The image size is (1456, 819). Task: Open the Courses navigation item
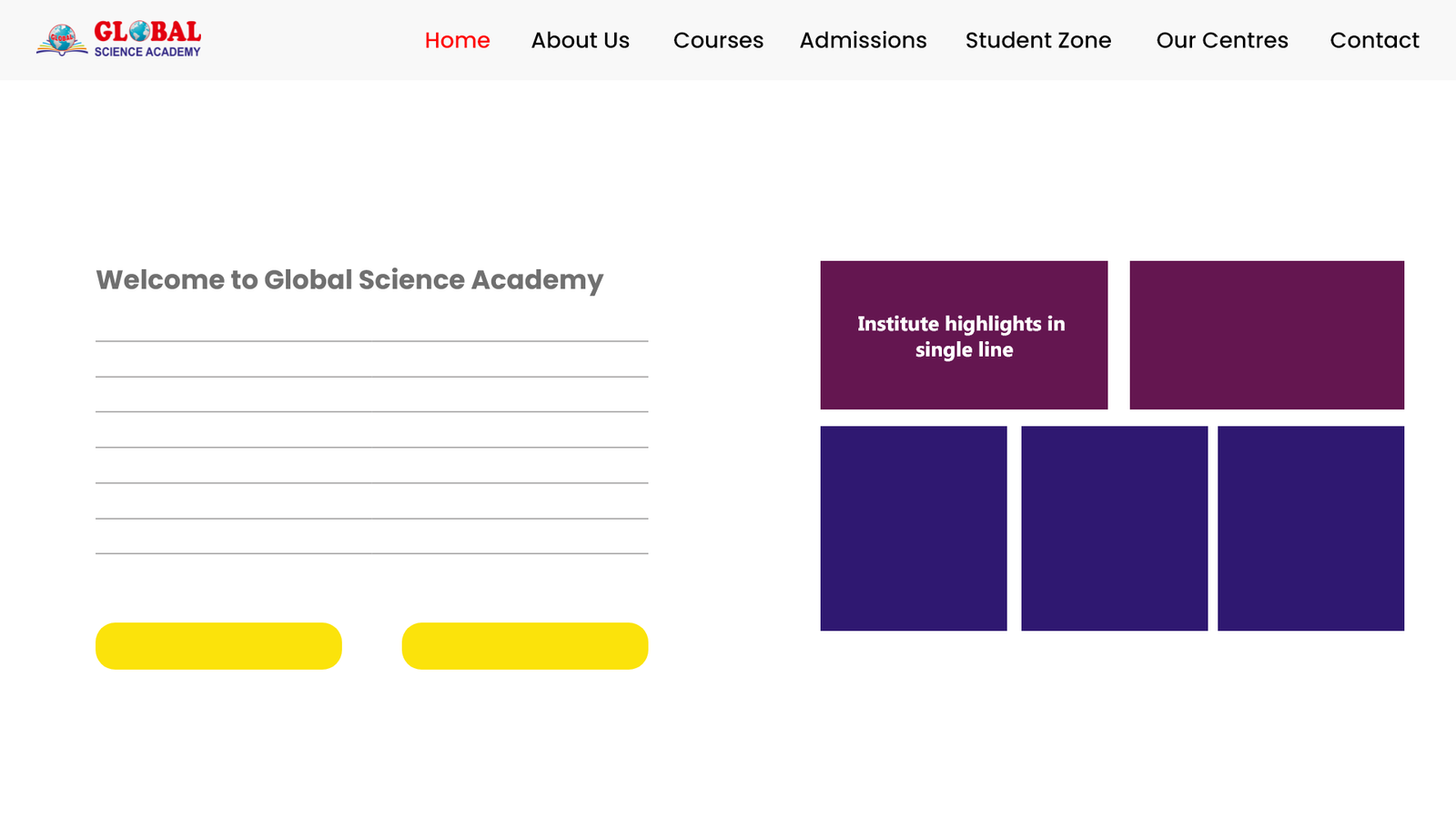(x=718, y=40)
